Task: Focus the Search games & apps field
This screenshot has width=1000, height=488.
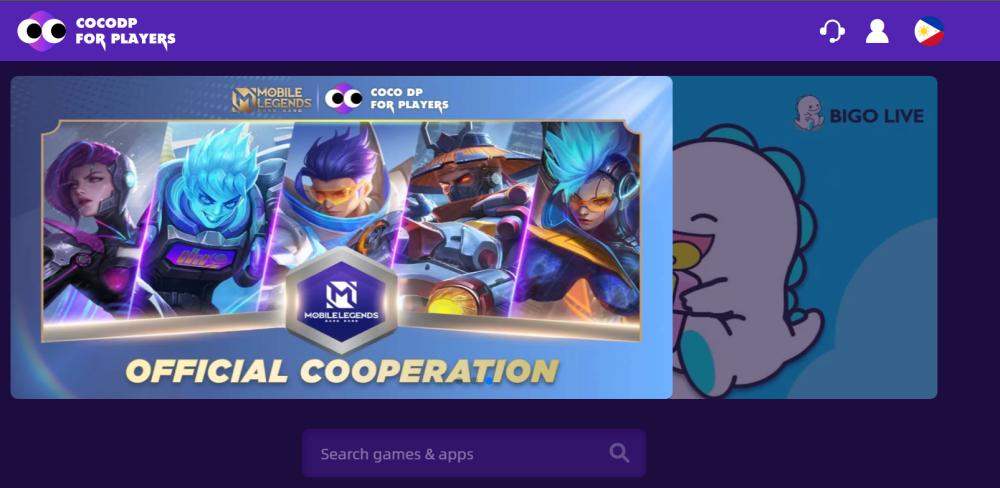Action: 474,454
